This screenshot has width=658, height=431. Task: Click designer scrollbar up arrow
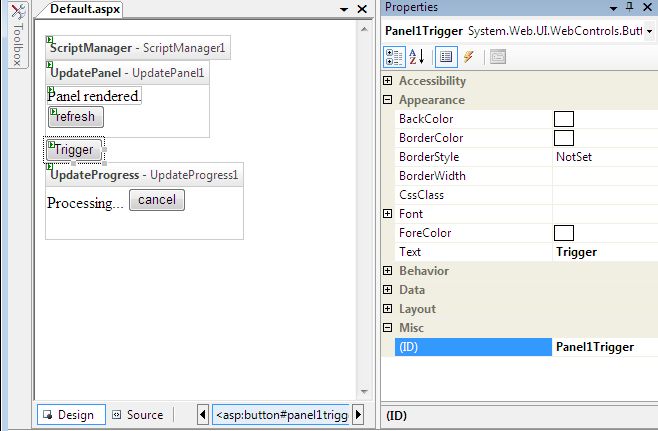pyautogui.click(x=364, y=29)
